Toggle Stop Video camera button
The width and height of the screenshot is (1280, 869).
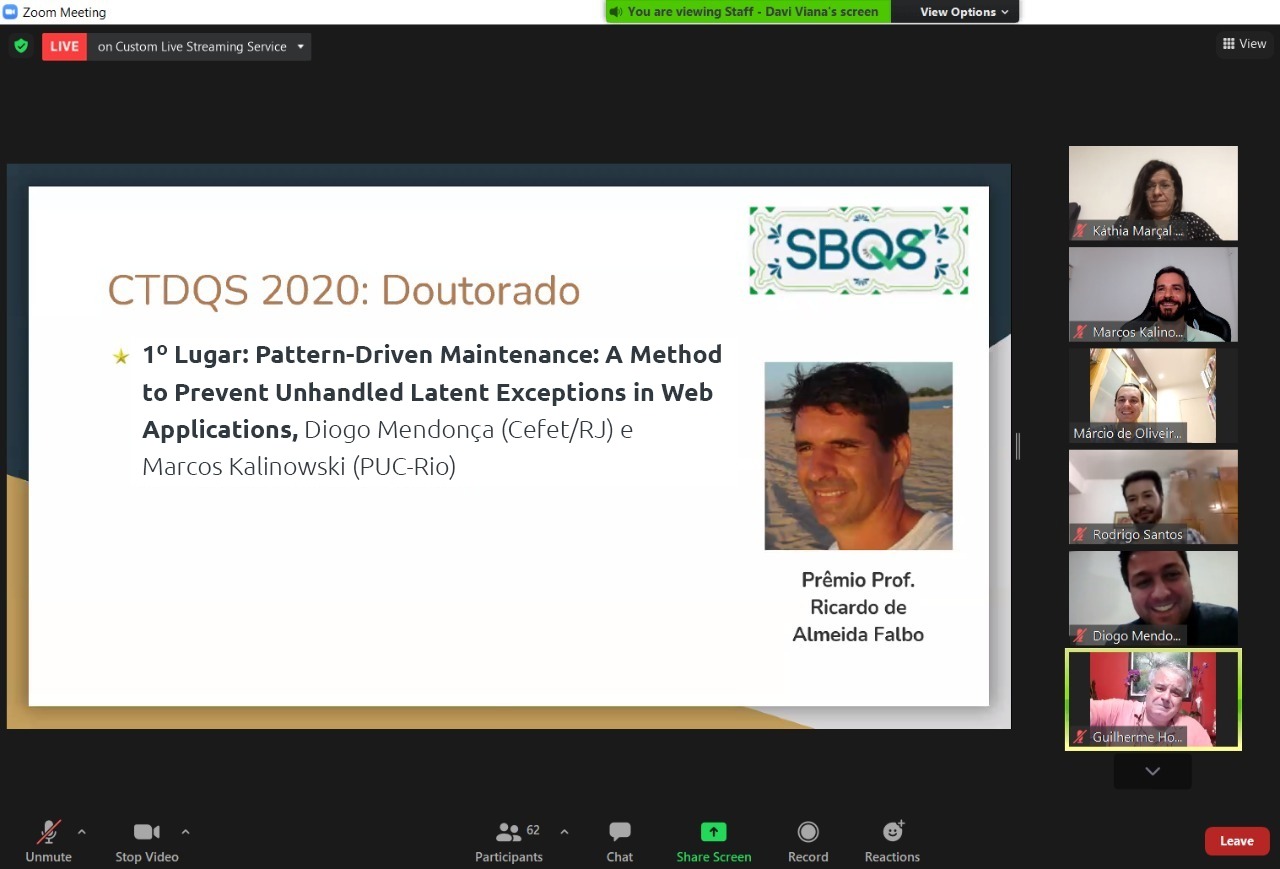(147, 833)
